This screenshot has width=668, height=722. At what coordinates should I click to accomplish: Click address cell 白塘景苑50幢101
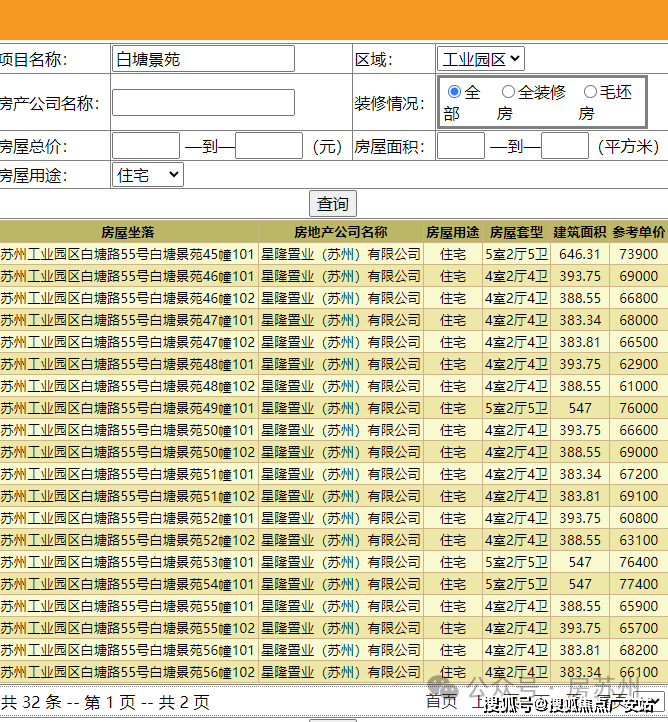point(128,430)
